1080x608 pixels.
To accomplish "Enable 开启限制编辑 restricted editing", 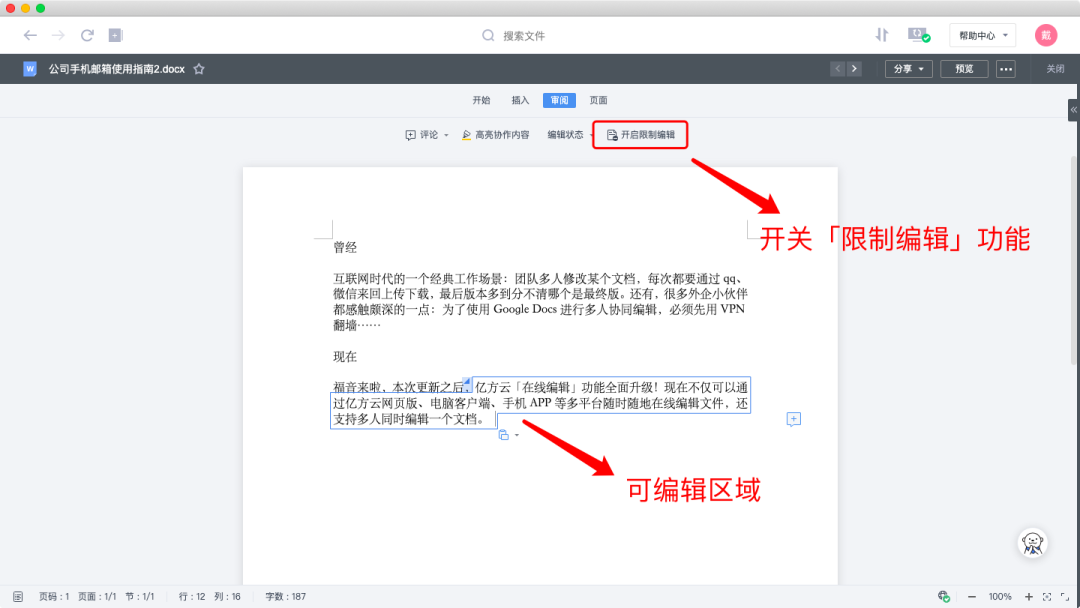I will click(640, 134).
